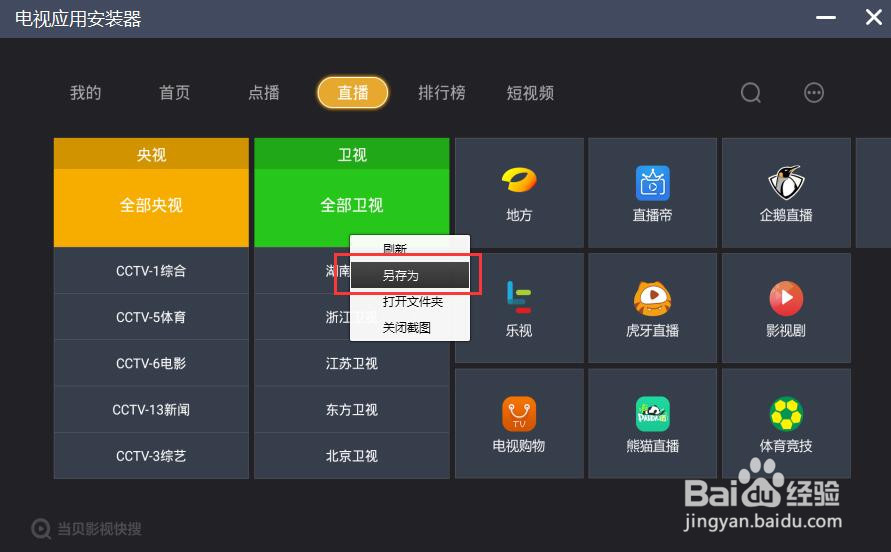Close the 电视应用安装器 window

pos(873,17)
